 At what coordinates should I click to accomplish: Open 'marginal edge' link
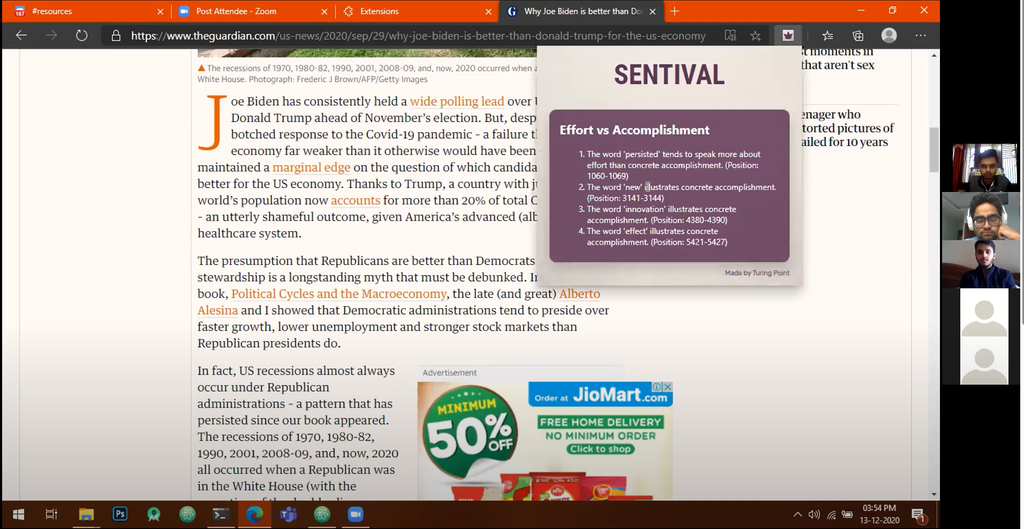click(312, 167)
